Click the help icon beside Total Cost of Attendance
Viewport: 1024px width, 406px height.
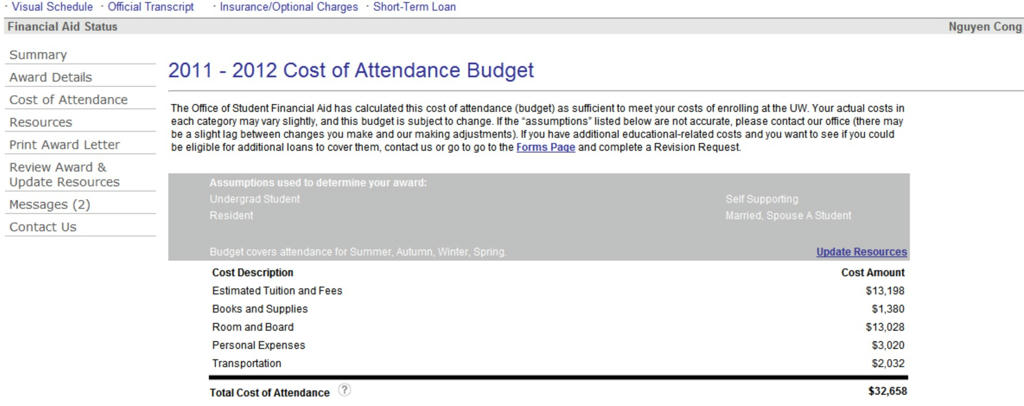pyautogui.click(x=344, y=391)
